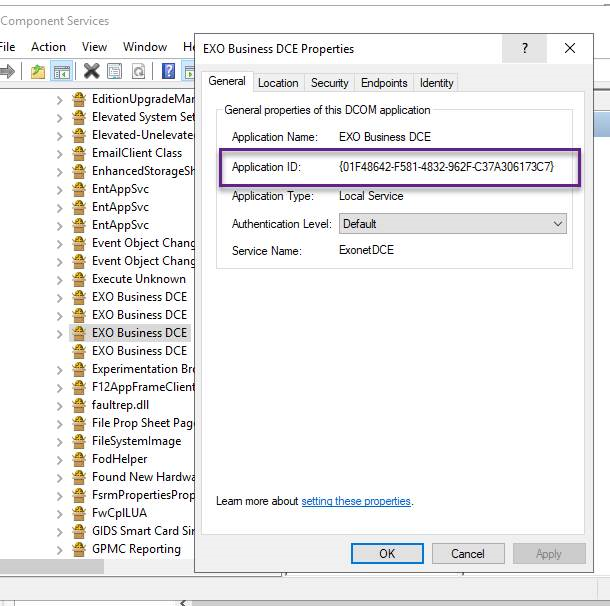Click the Up One Level folder icon
The image size is (610, 606).
coord(38,71)
